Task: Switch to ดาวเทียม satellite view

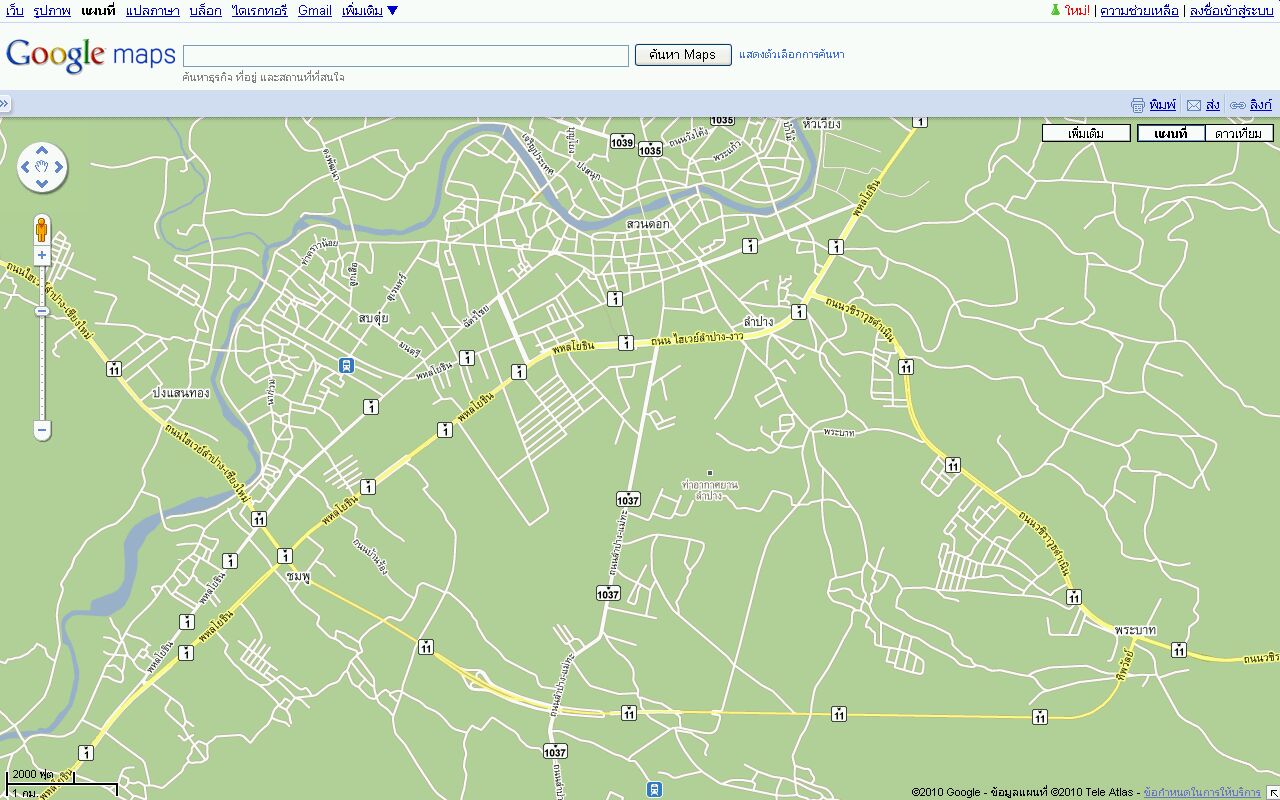Action: [1239, 133]
